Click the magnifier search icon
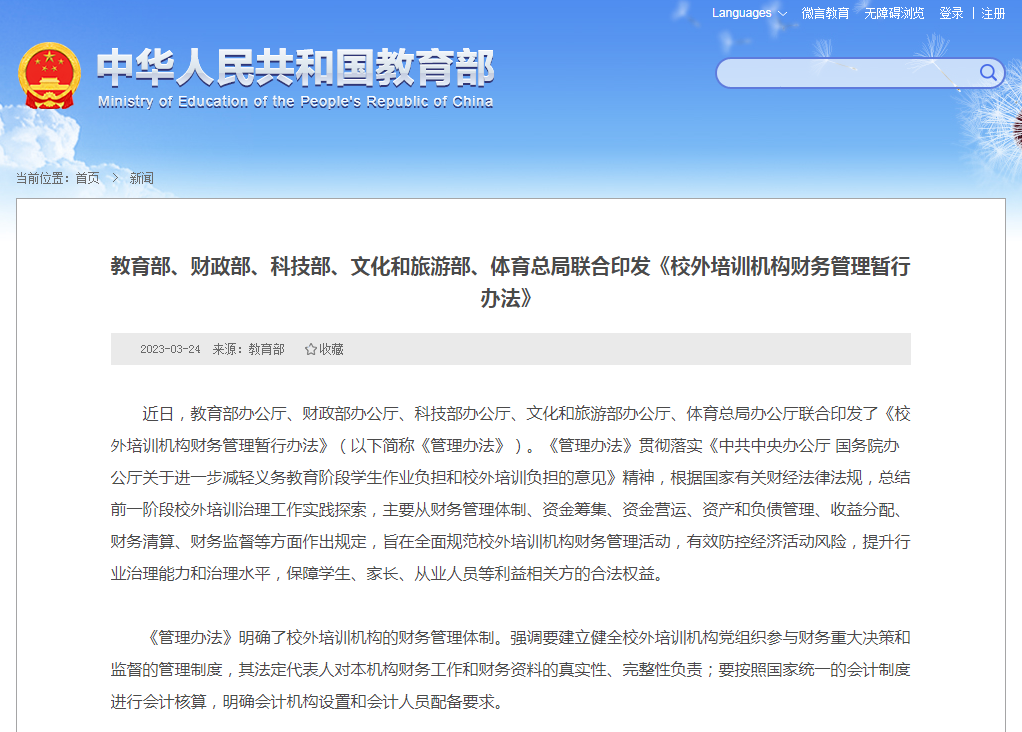Image resolution: width=1022 pixels, height=732 pixels. (988, 72)
